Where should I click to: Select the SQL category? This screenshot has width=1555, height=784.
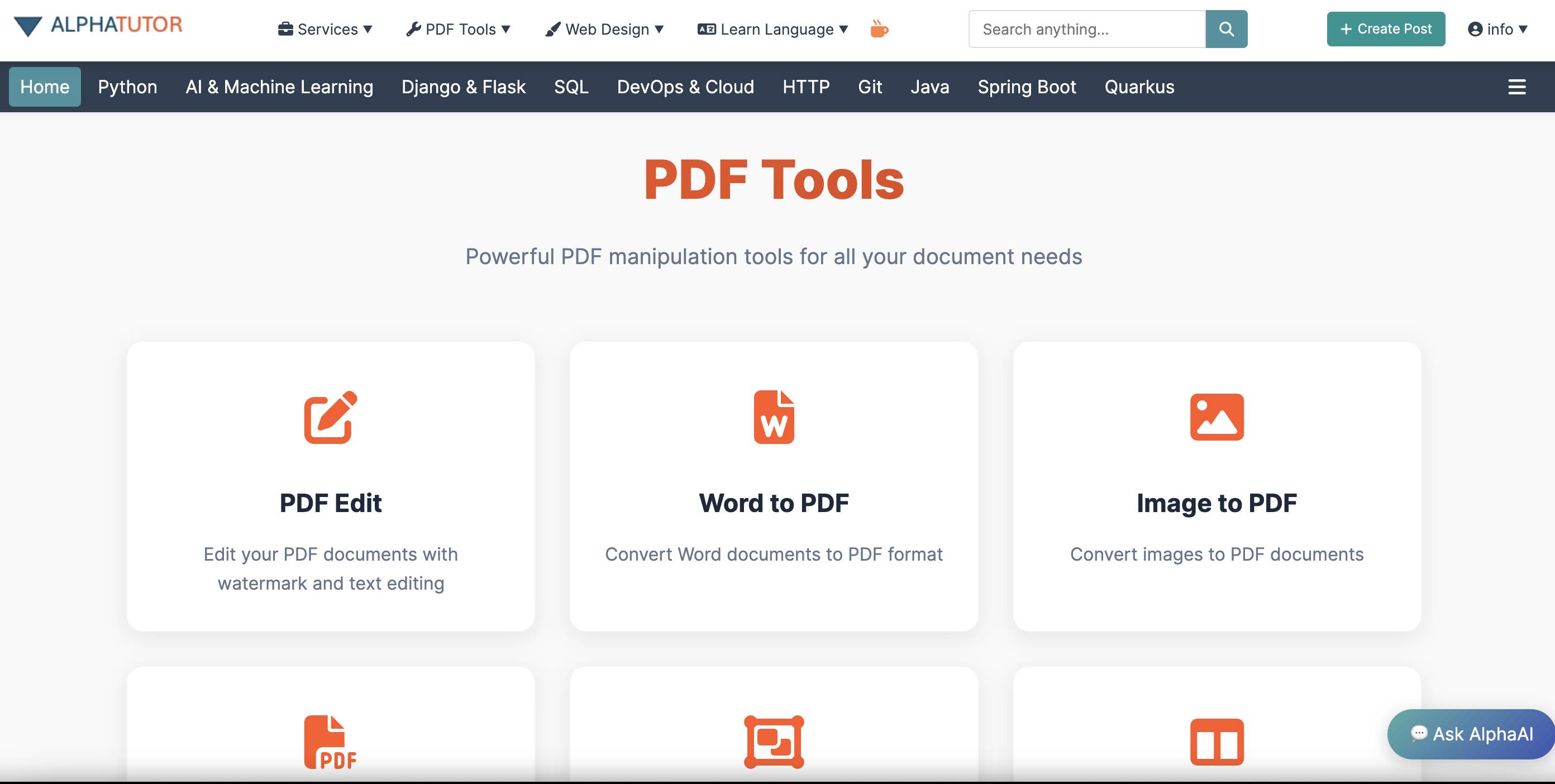(571, 87)
